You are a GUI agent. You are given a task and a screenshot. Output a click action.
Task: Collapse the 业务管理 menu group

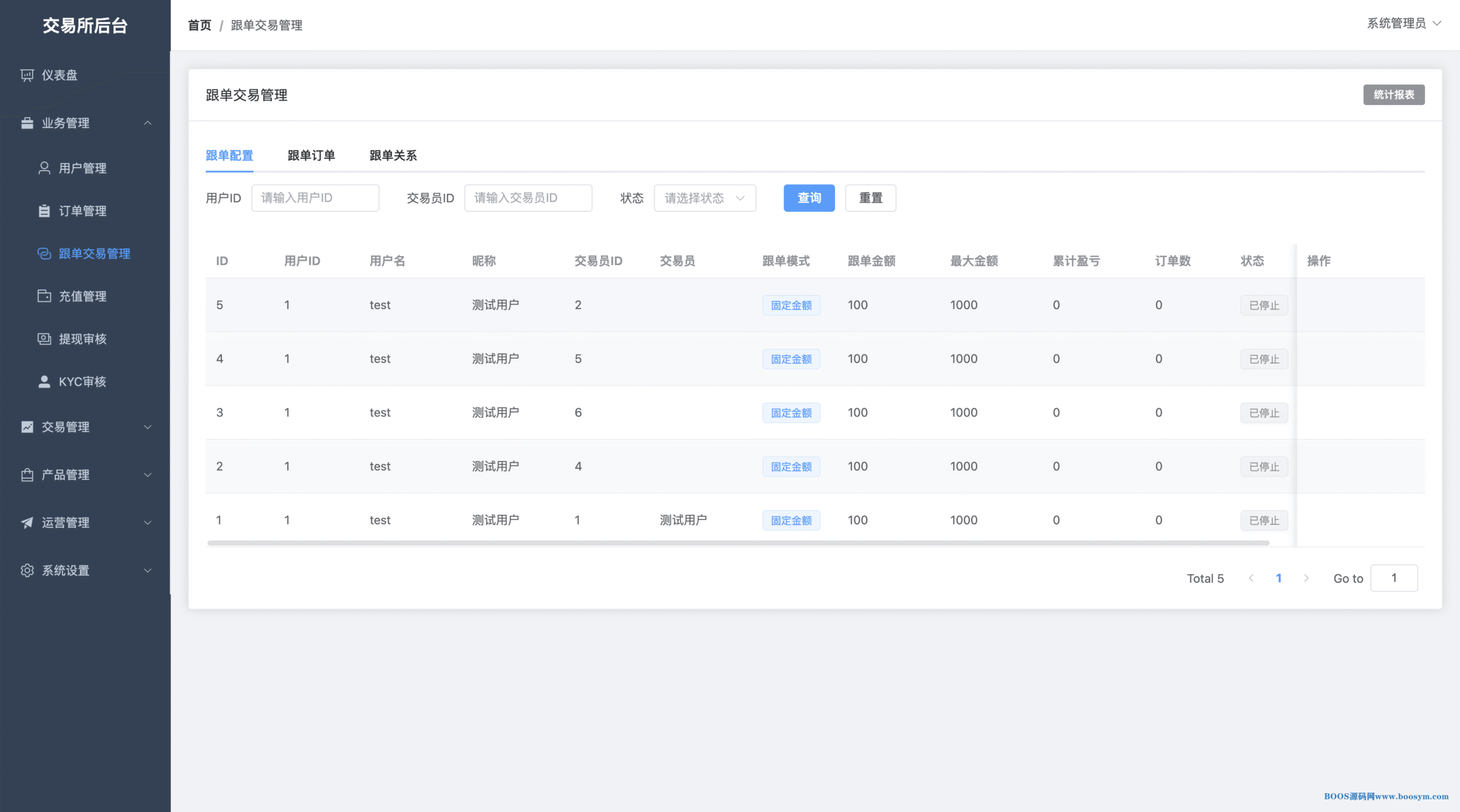(x=148, y=123)
